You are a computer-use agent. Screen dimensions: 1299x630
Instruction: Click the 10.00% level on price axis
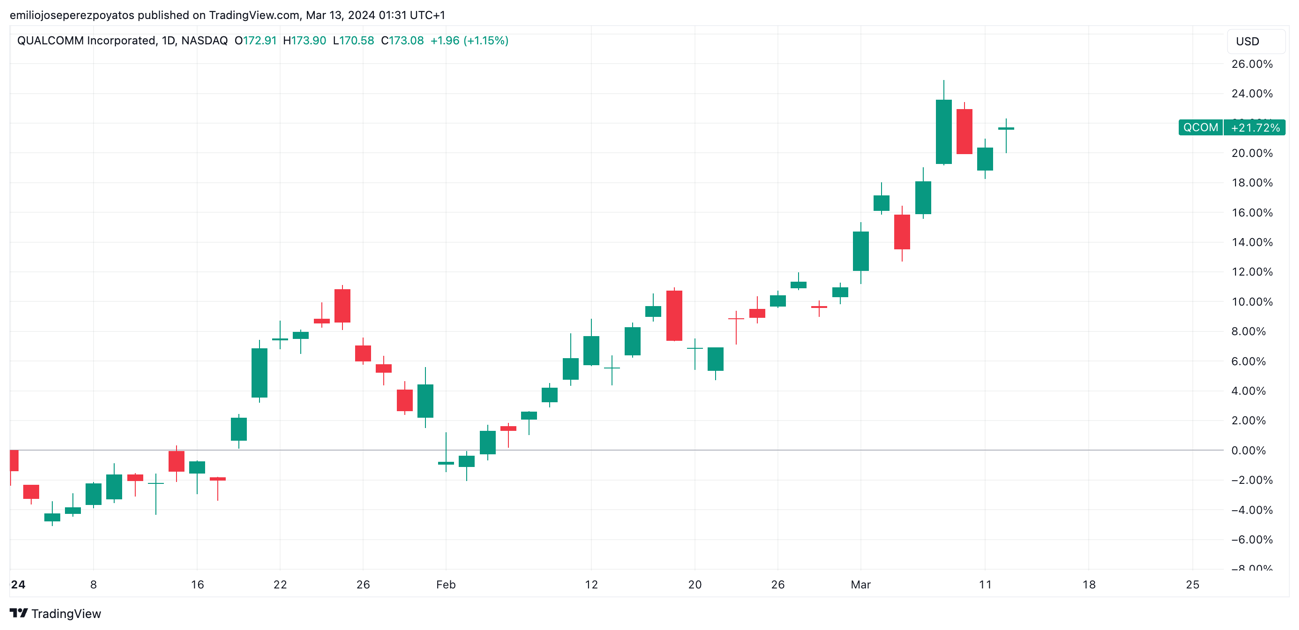(1252, 302)
